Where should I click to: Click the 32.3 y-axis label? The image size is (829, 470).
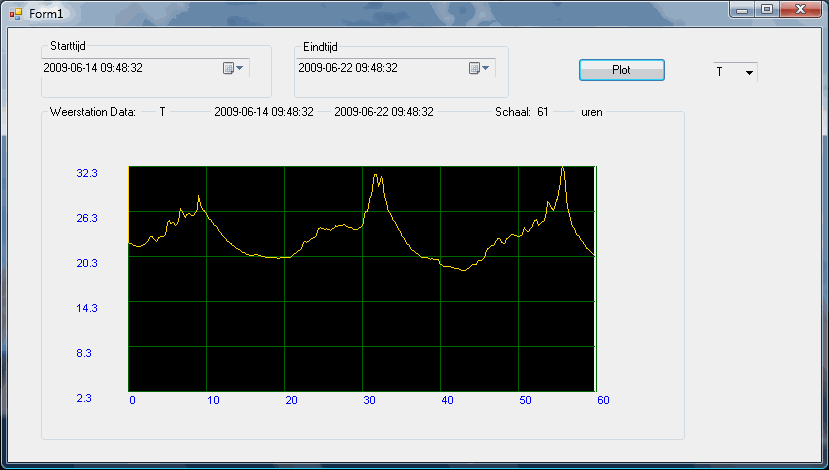87,173
